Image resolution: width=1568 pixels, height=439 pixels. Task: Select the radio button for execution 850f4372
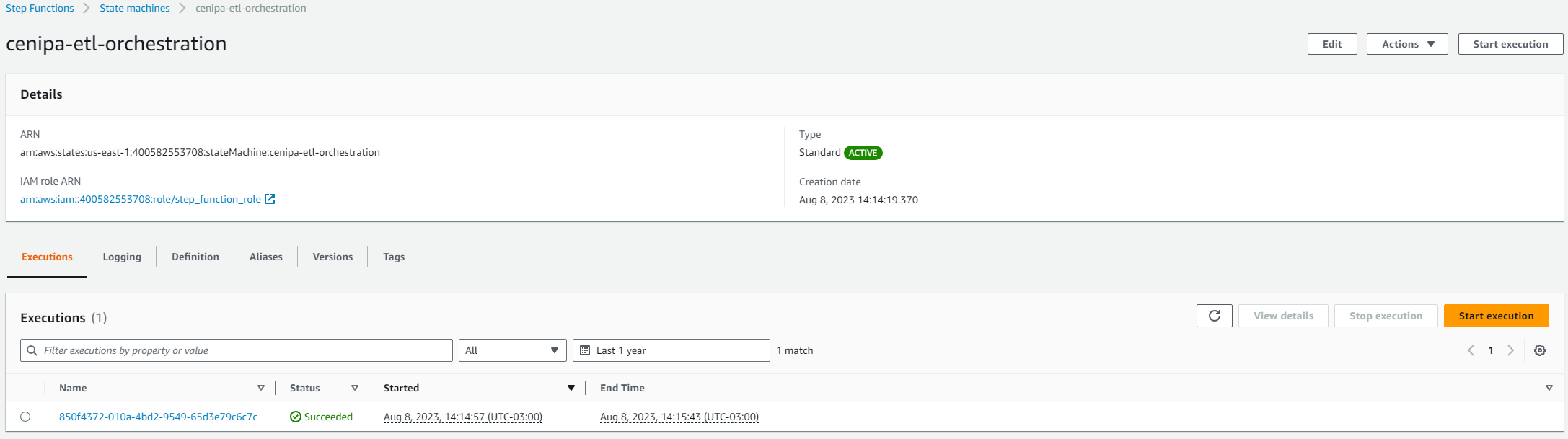tap(25, 417)
